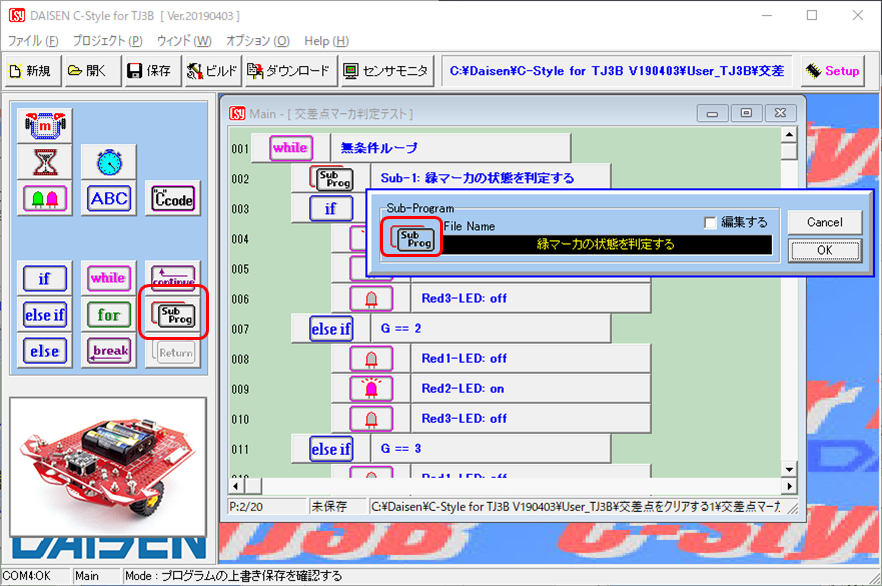Viewport: 882px width, 586px height.
Task: Select the LED icon on line 010
Action: tap(371, 419)
